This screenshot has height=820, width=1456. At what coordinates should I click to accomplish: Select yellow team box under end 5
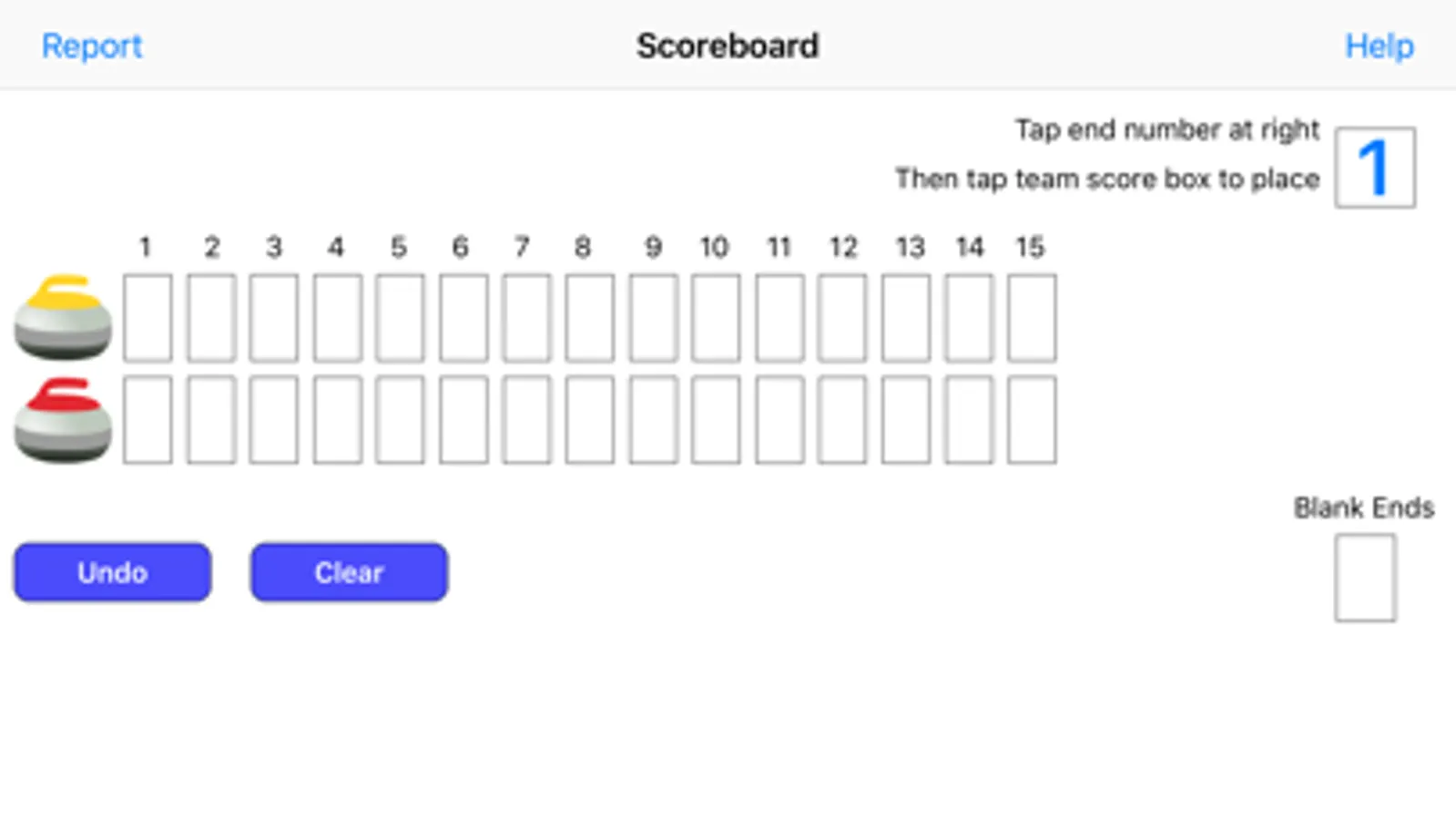click(400, 318)
